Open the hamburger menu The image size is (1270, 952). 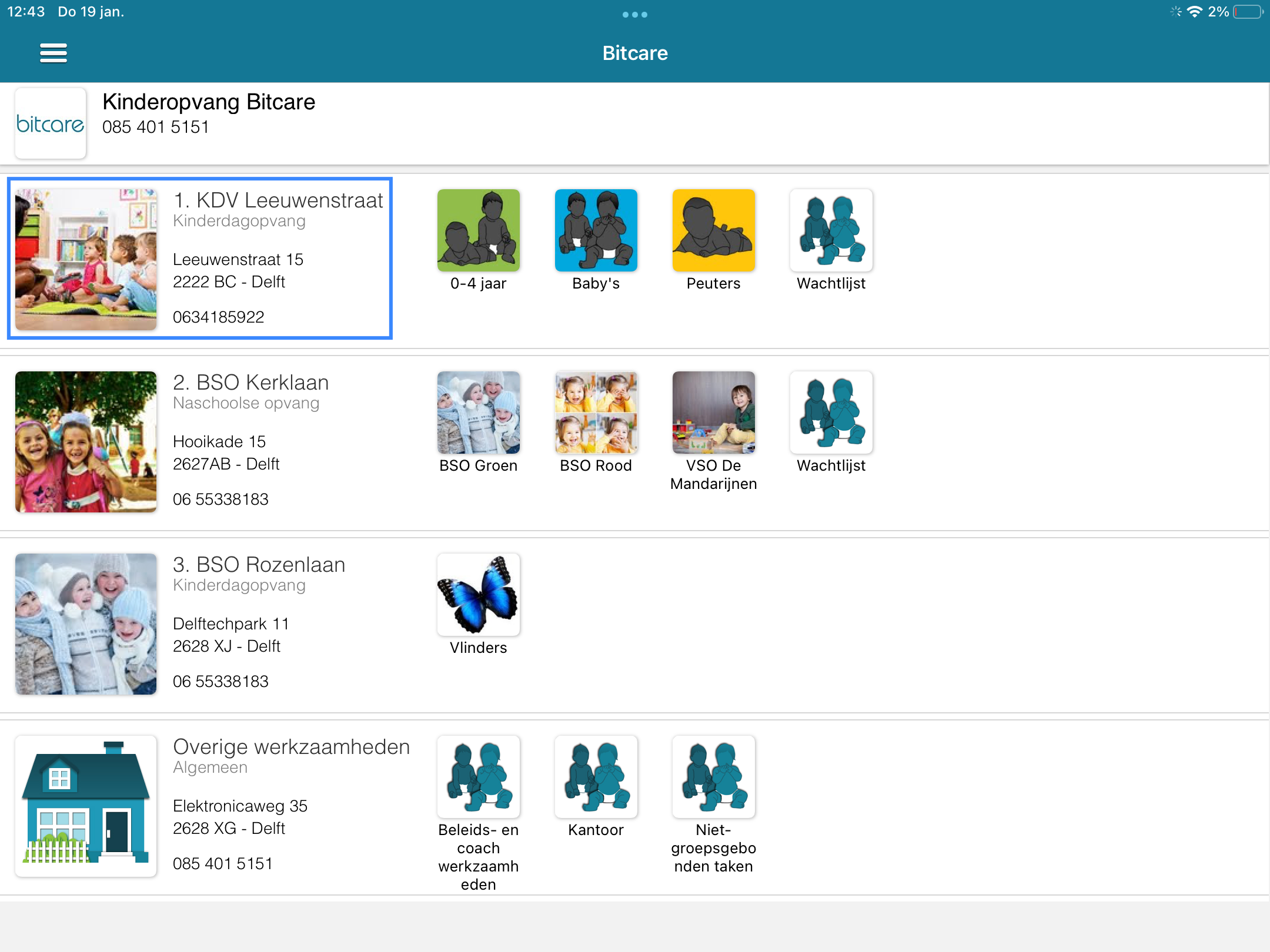(54, 53)
